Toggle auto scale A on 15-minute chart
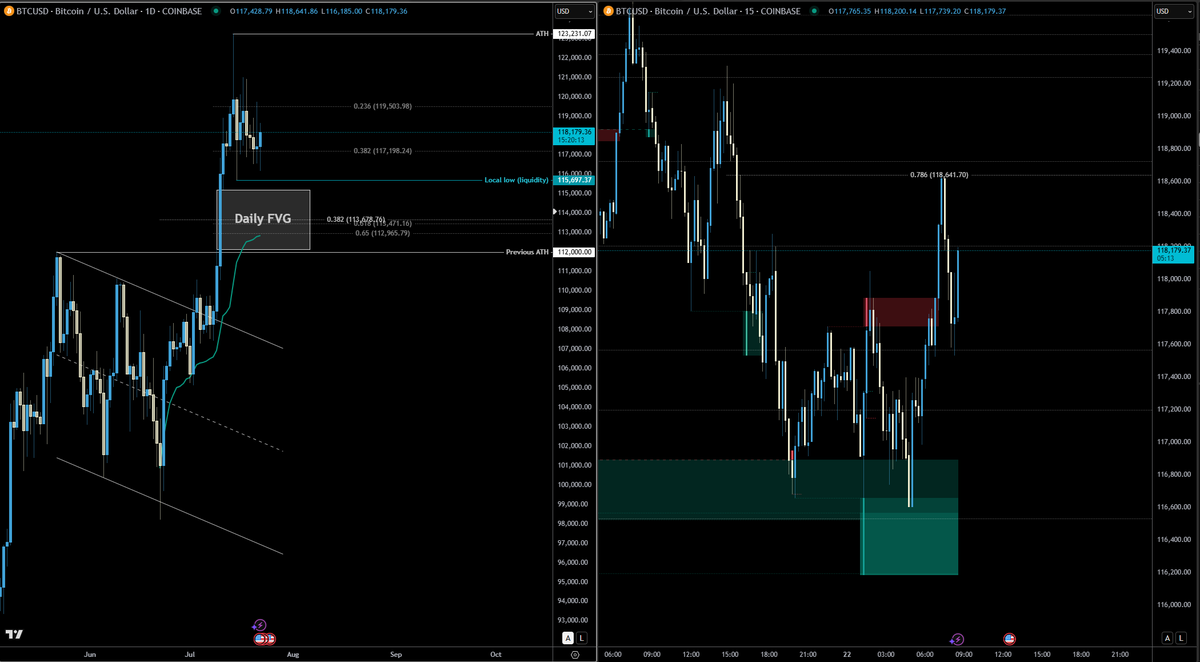The height and width of the screenshot is (662, 1200). click(x=1166, y=637)
